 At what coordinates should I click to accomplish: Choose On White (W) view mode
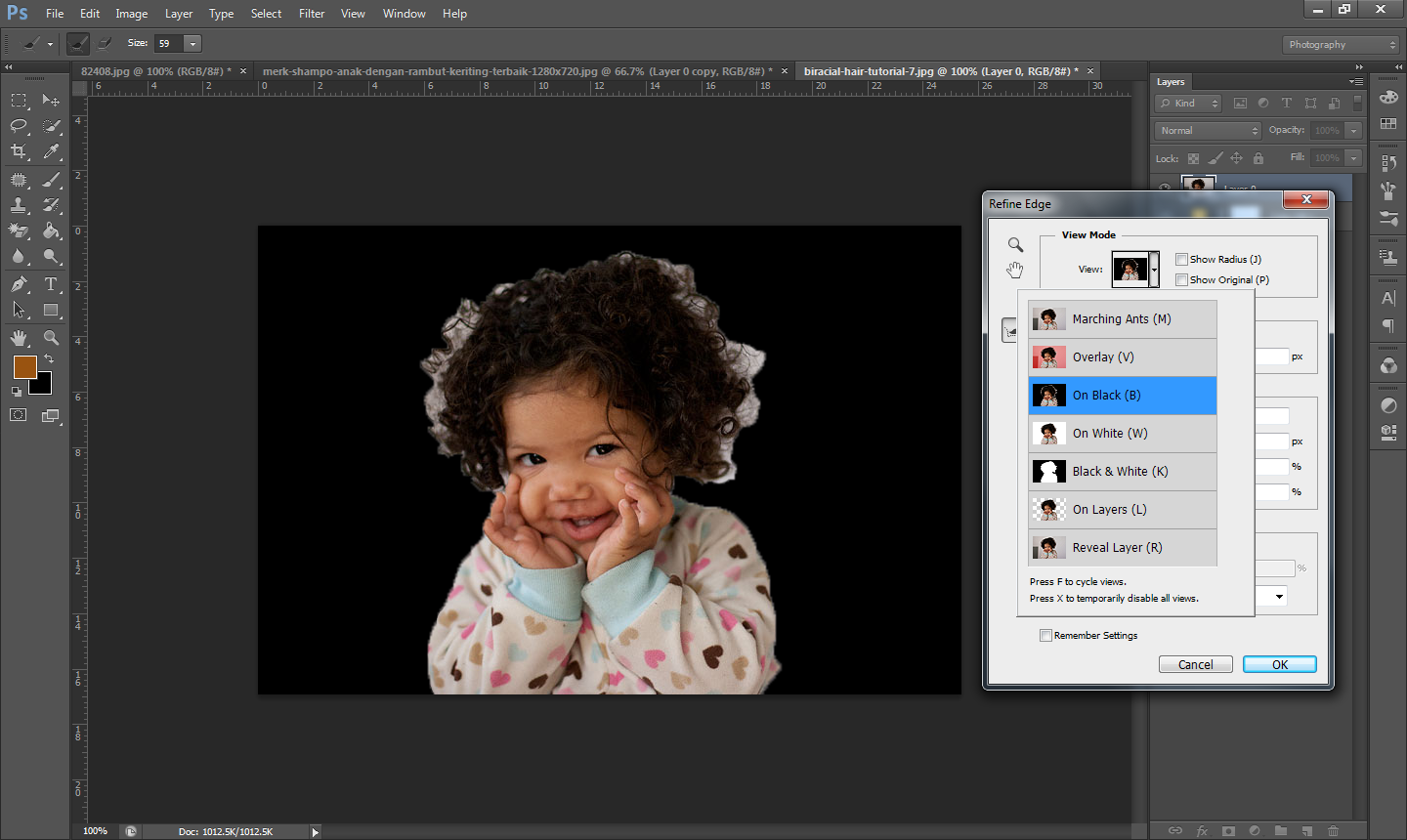coord(1109,433)
